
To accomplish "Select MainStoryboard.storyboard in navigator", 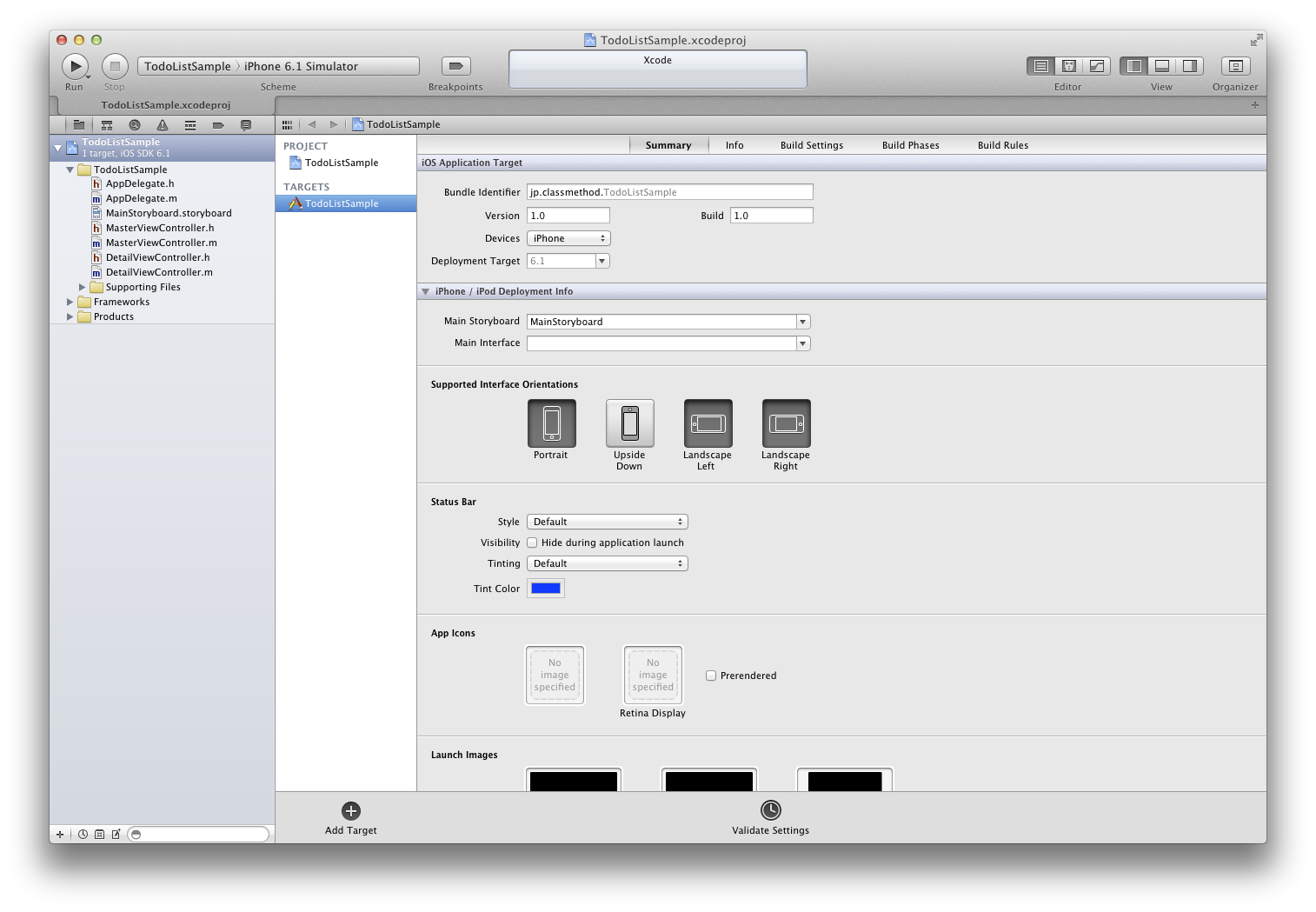I will pyautogui.click(x=169, y=213).
